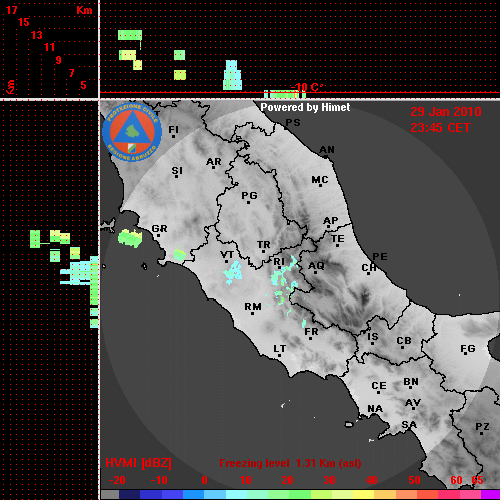This screenshot has height=500, width=500.
Task: Click the FI city label
Action: tap(173, 129)
